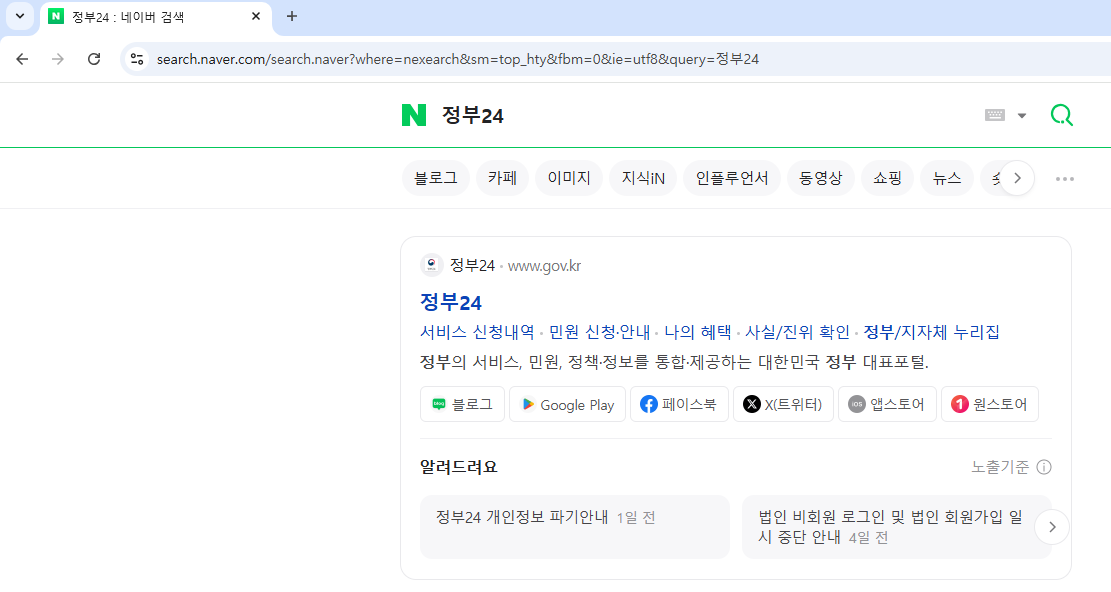Viewport: 1111px width, 592px height.
Task: Click the virtual keyboard input icon
Action: coord(994,114)
